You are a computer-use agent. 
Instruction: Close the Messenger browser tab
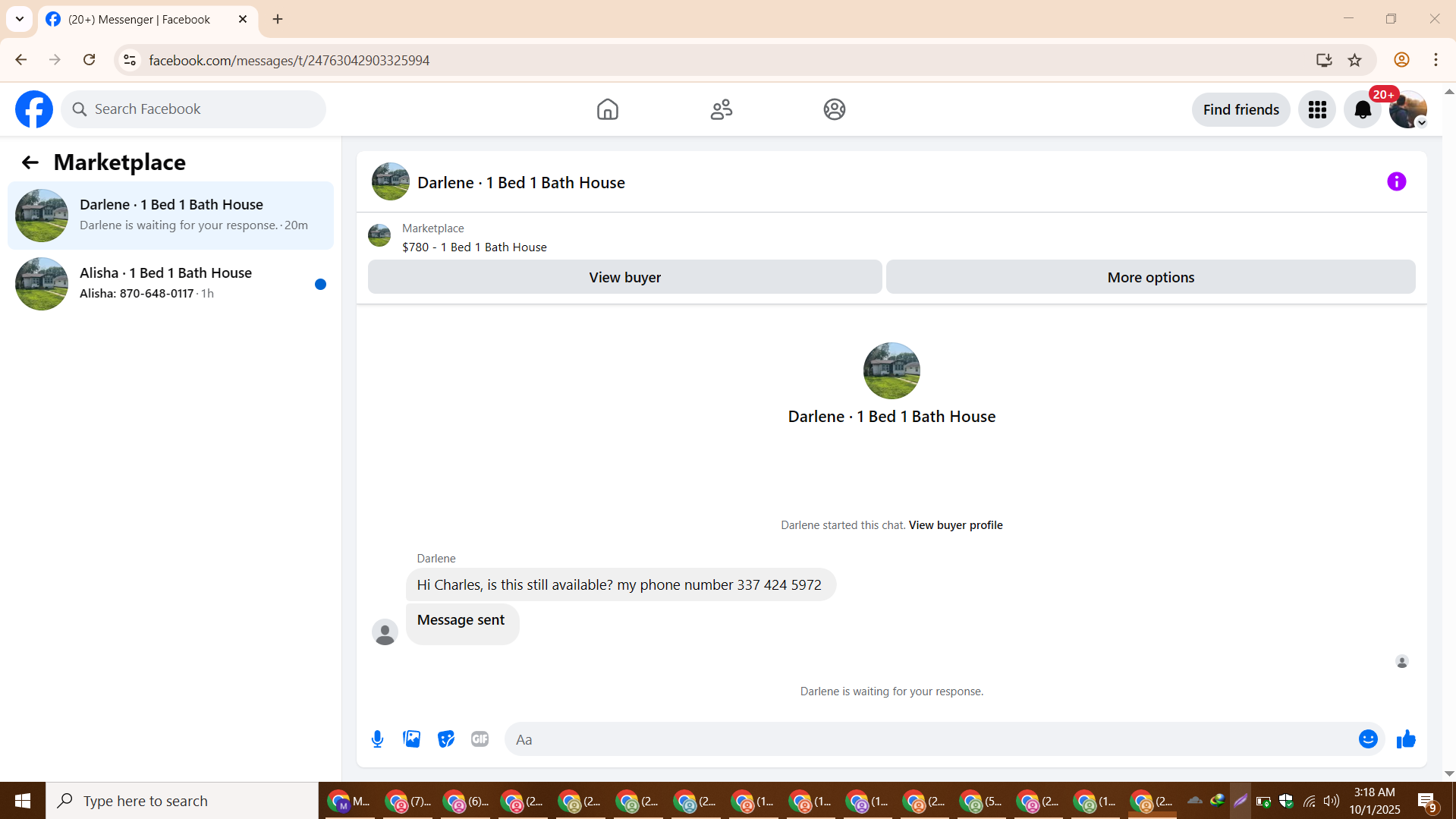tap(243, 19)
